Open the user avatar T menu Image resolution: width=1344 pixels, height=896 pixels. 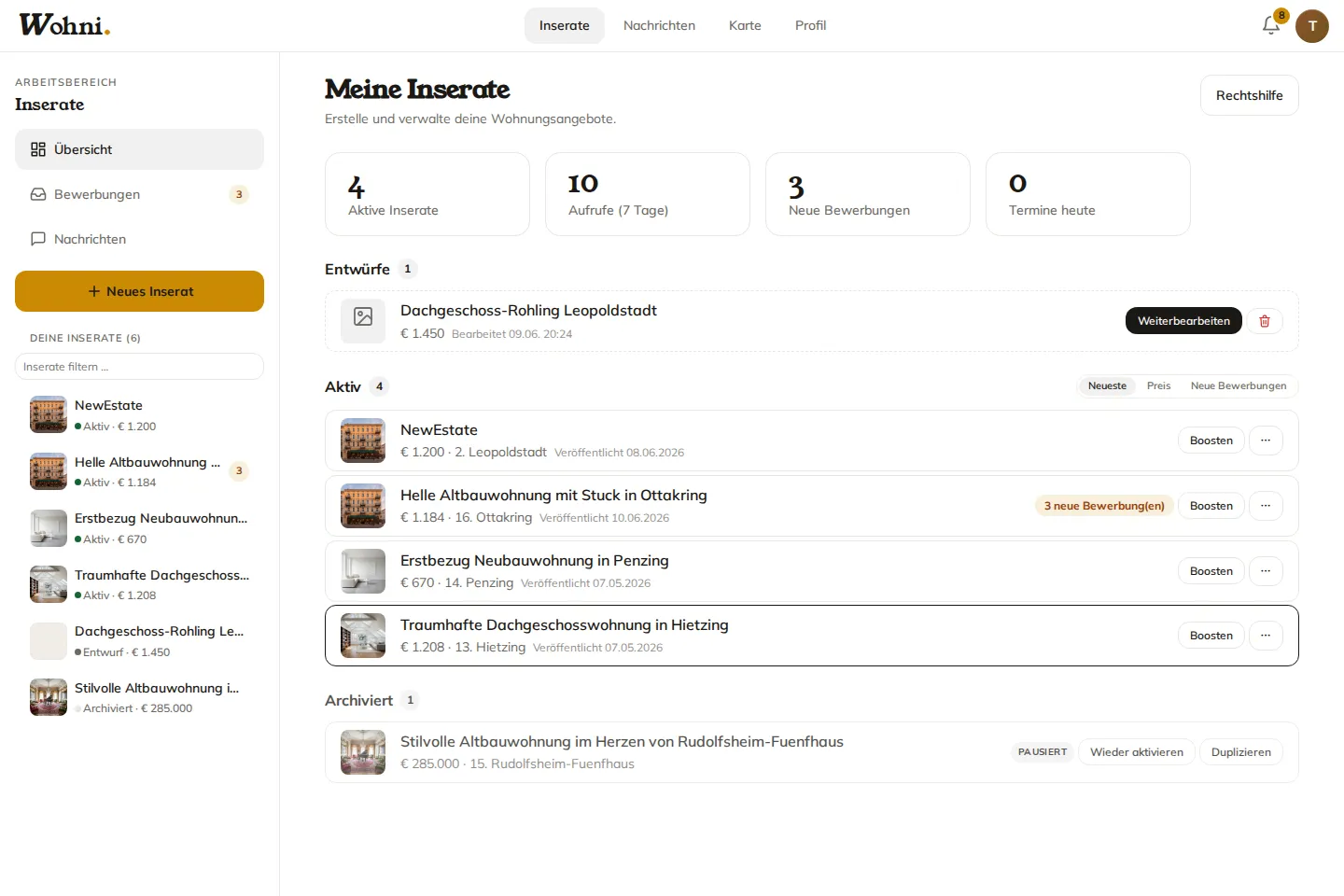[x=1312, y=26]
